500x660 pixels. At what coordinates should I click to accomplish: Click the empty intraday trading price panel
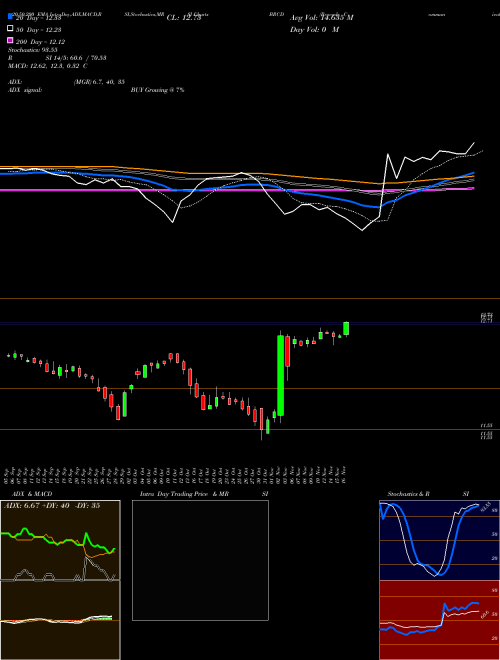coord(200,560)
